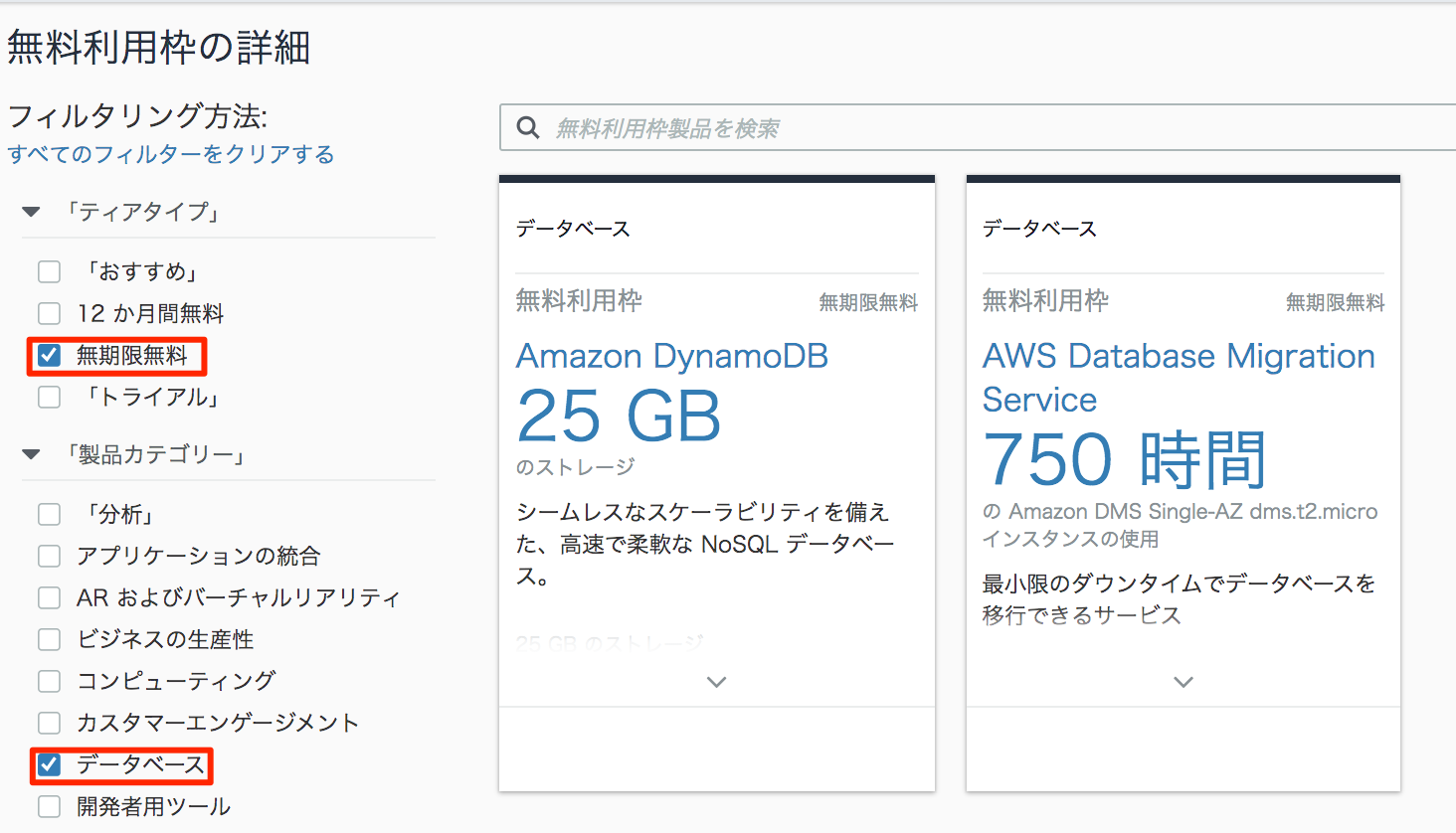The width and height of the screenshot is (1456, 833).
Task: Click the のストレージ label under 25 GB
Action: [x=575, y=467]
